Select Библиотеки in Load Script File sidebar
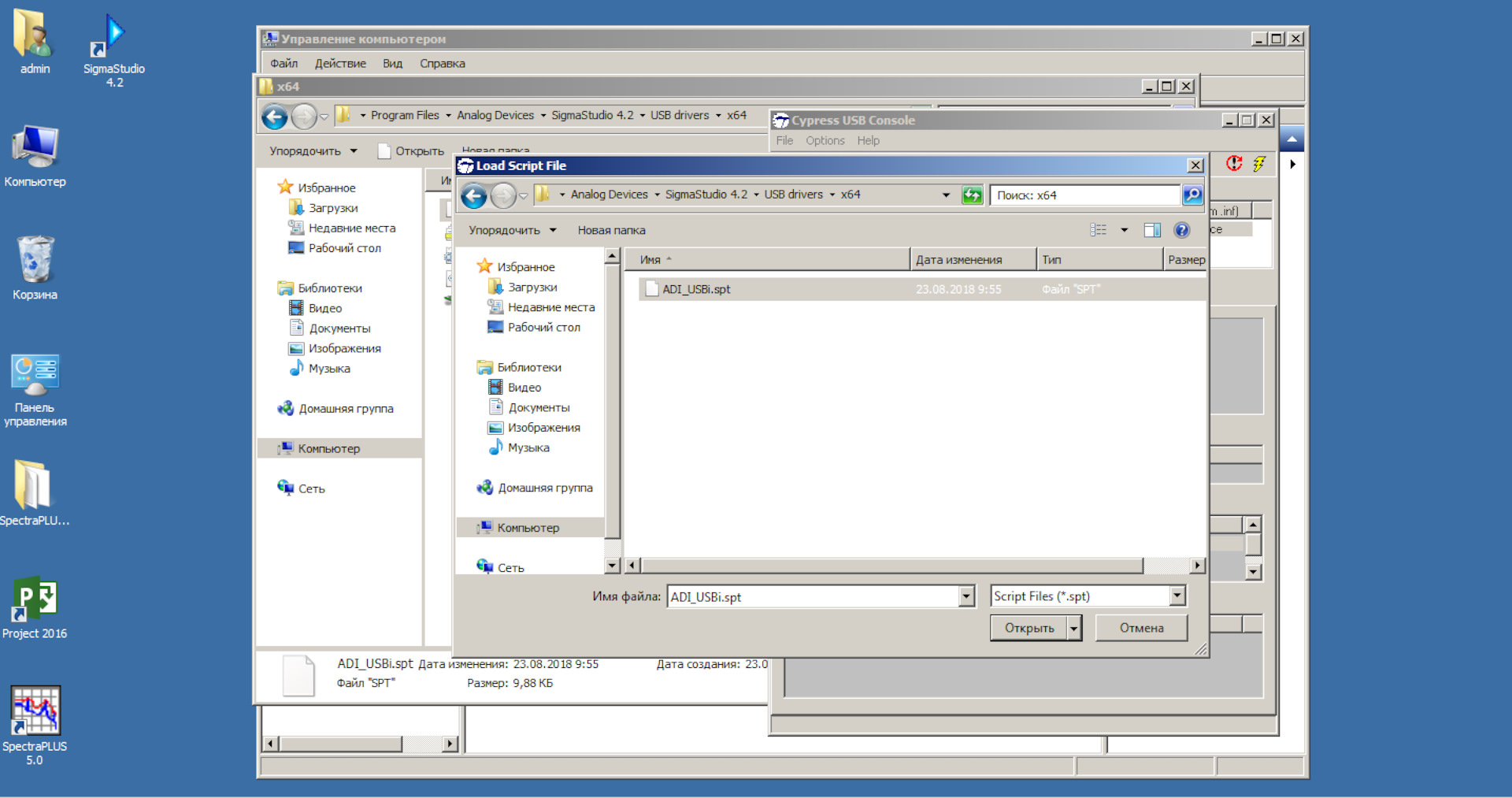Screen dimensions: 1512x798 click(529, 367)
